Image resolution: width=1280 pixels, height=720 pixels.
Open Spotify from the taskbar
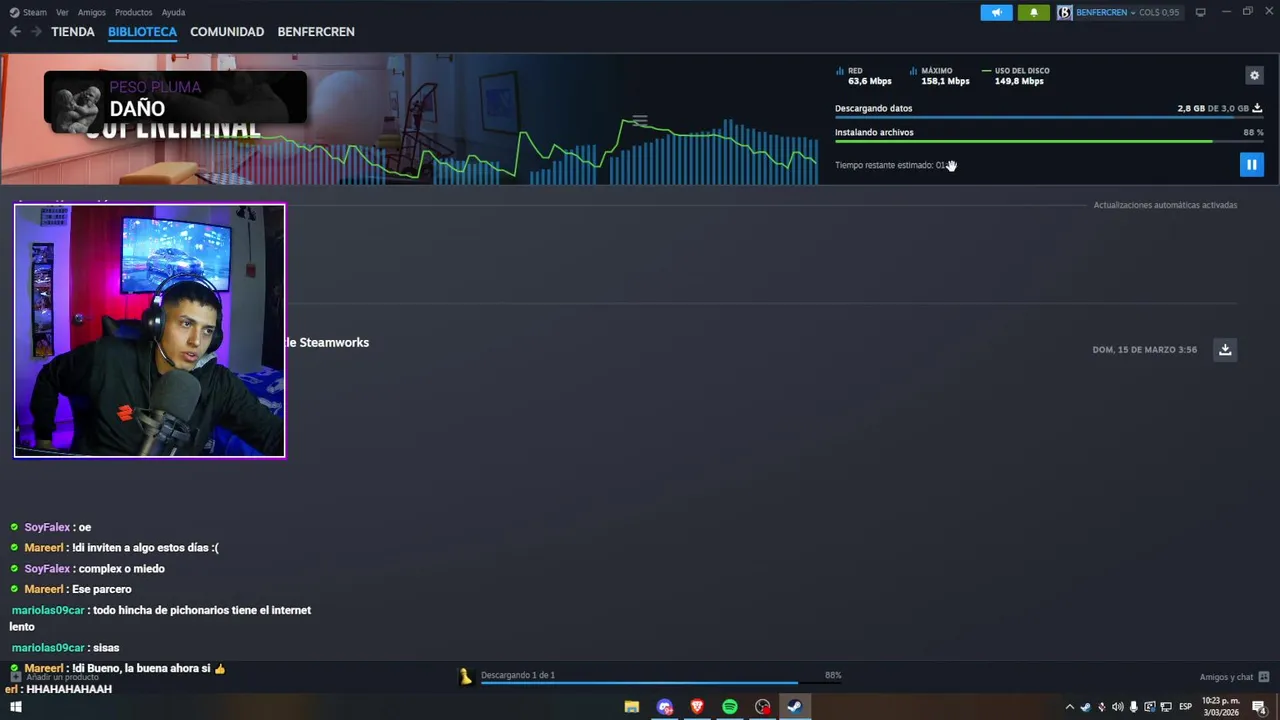click(730, 707)
